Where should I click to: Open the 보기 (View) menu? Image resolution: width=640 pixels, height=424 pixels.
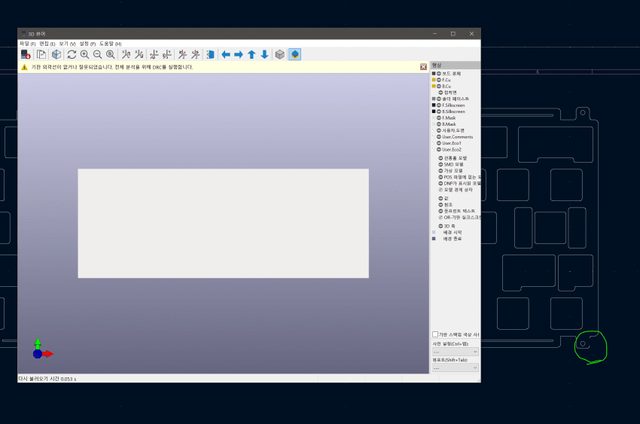pyautogui.click(x=65, y=44)
